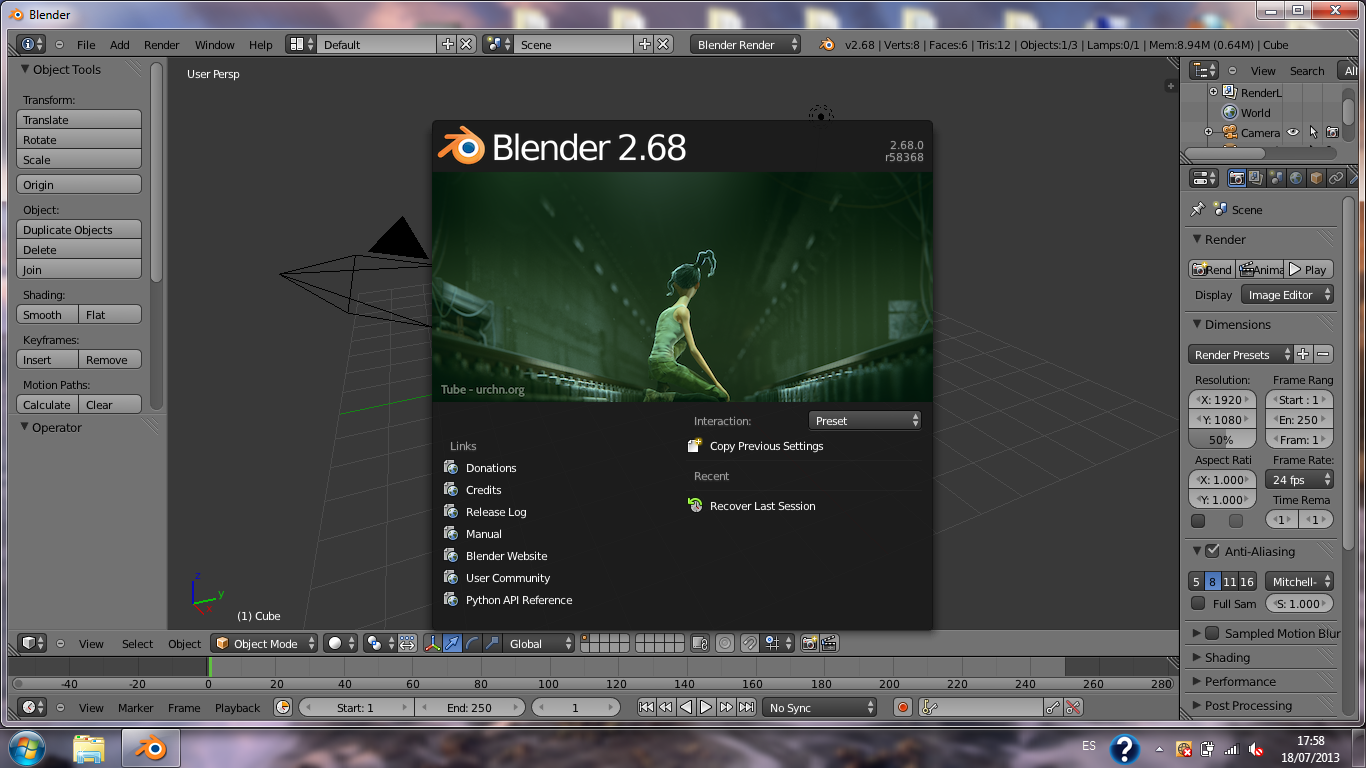Open the Blender Website link icon
Viewport: 1366px width, 768px height.
(451, 556)
